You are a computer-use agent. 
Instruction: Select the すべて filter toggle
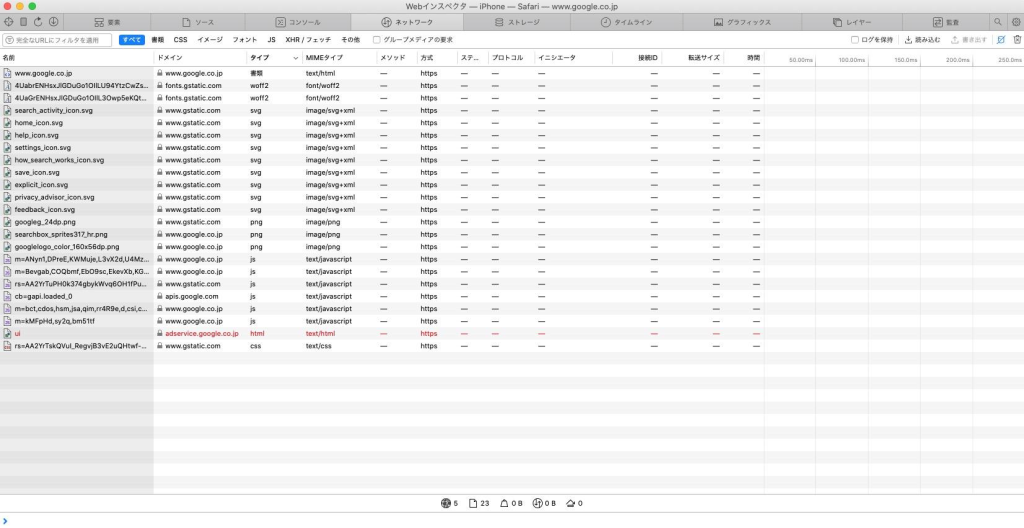(x=131, y=40)
